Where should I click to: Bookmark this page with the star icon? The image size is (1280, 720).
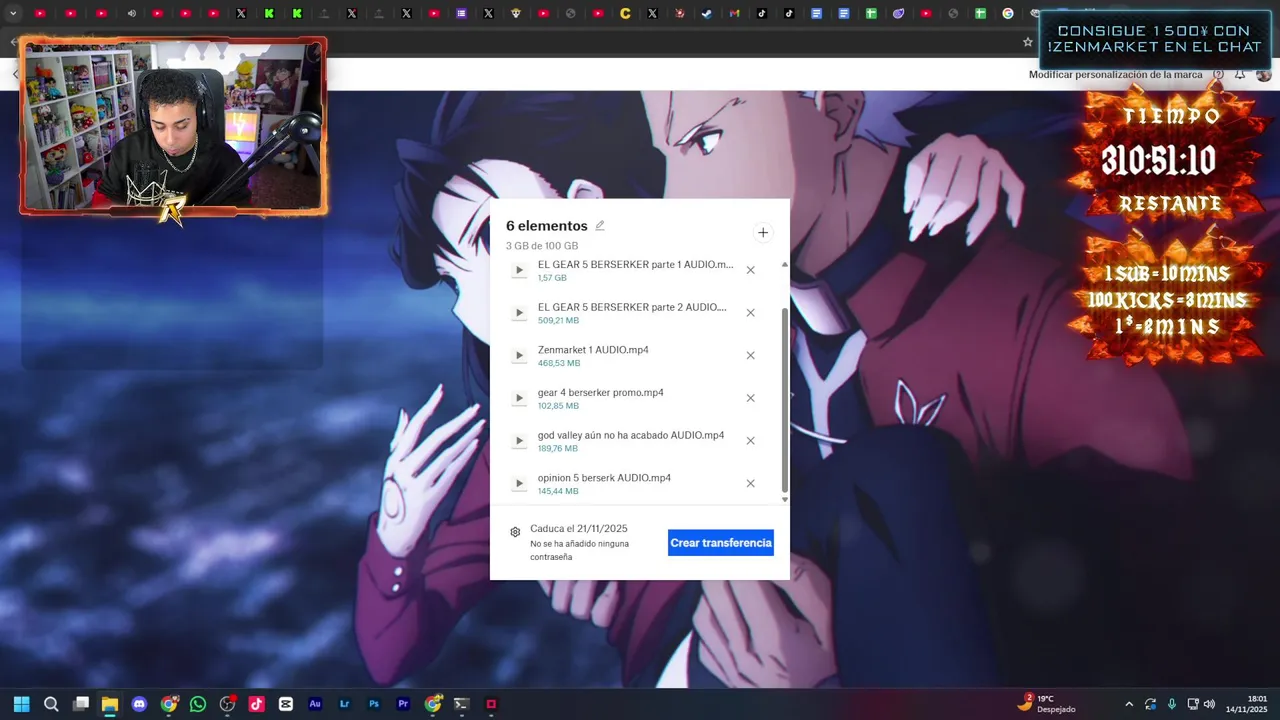[x=1027, y=42]
